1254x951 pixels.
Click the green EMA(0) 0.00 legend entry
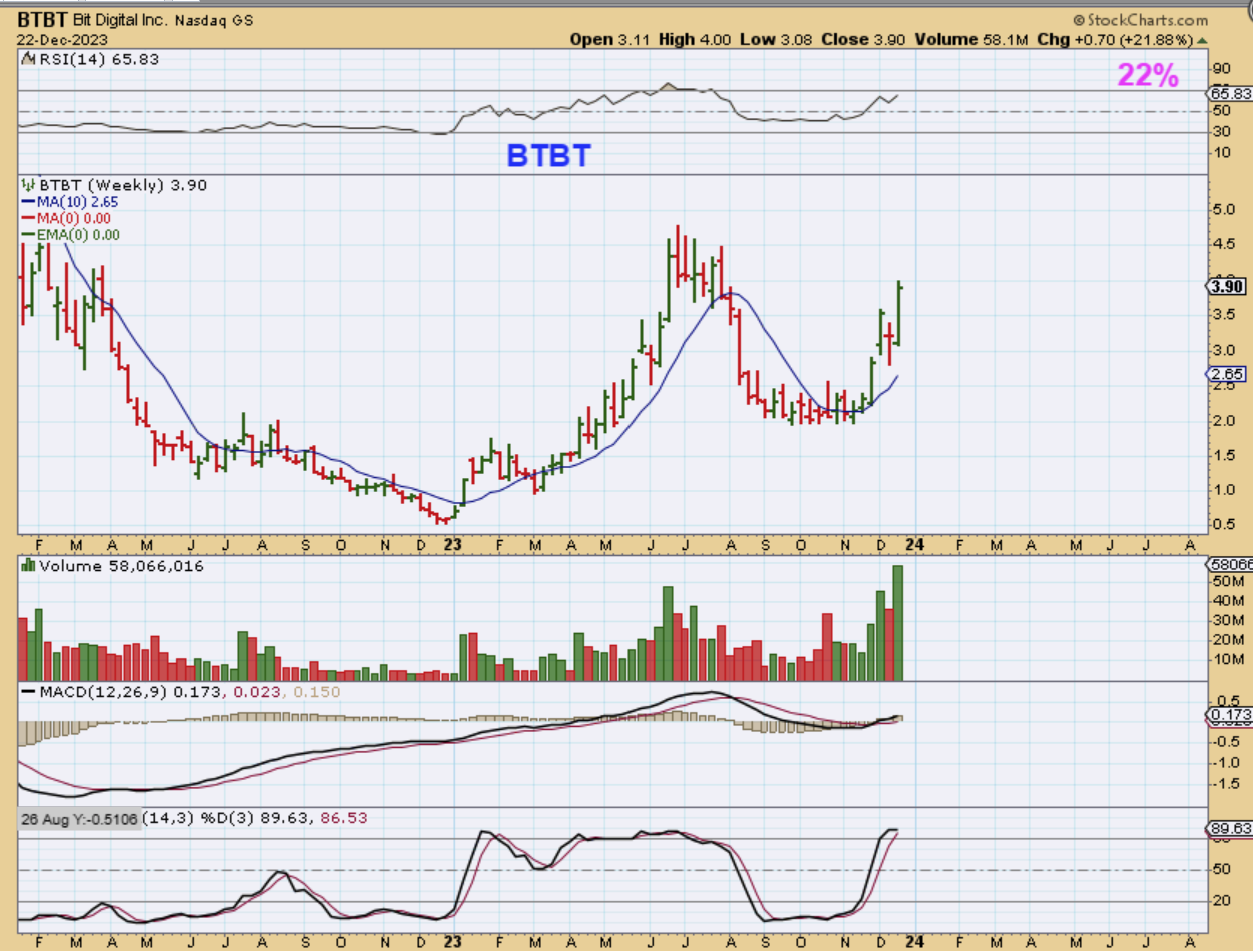[69, 235]
